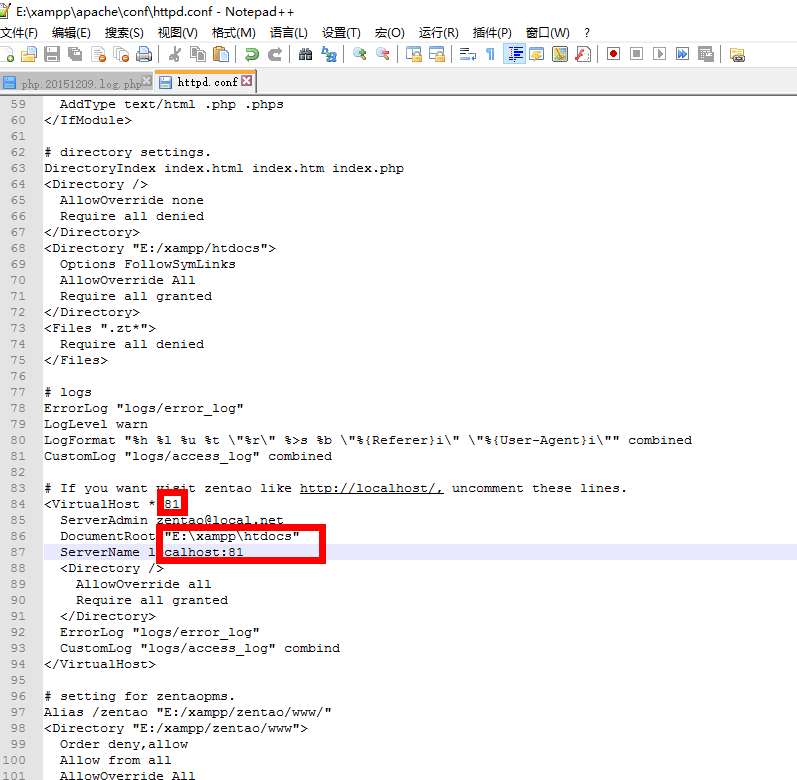
Task: Open the Replace dialog icon
Action: pos(329,54)
